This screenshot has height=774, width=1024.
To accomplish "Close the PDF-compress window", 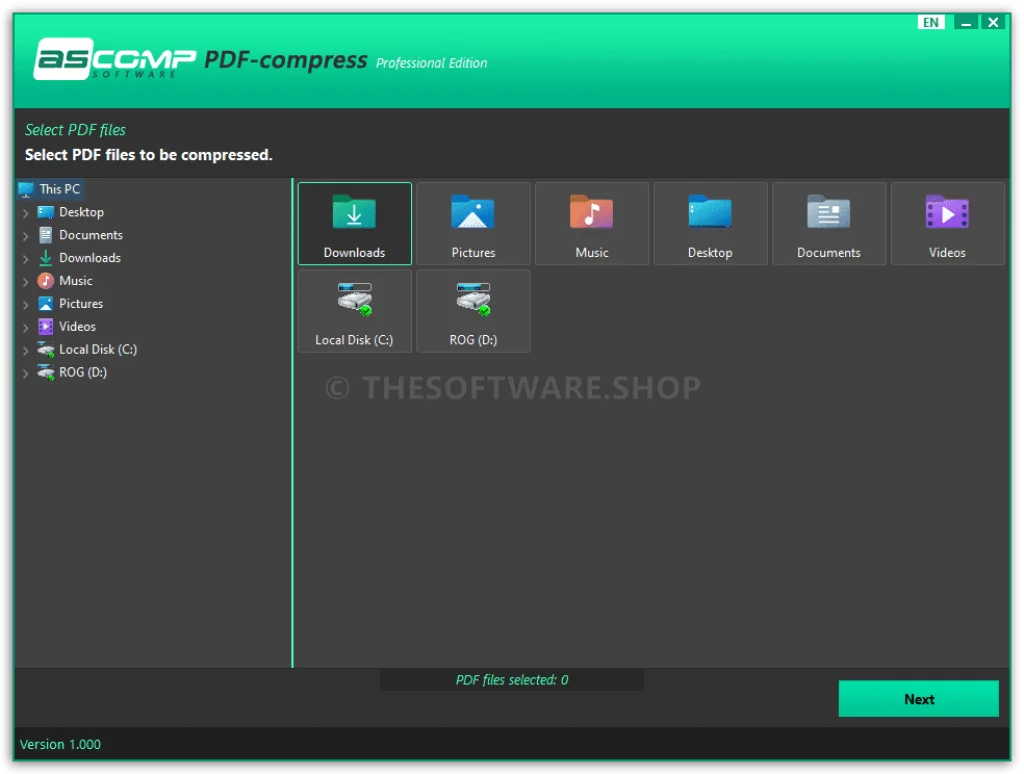I will (993, 22).
